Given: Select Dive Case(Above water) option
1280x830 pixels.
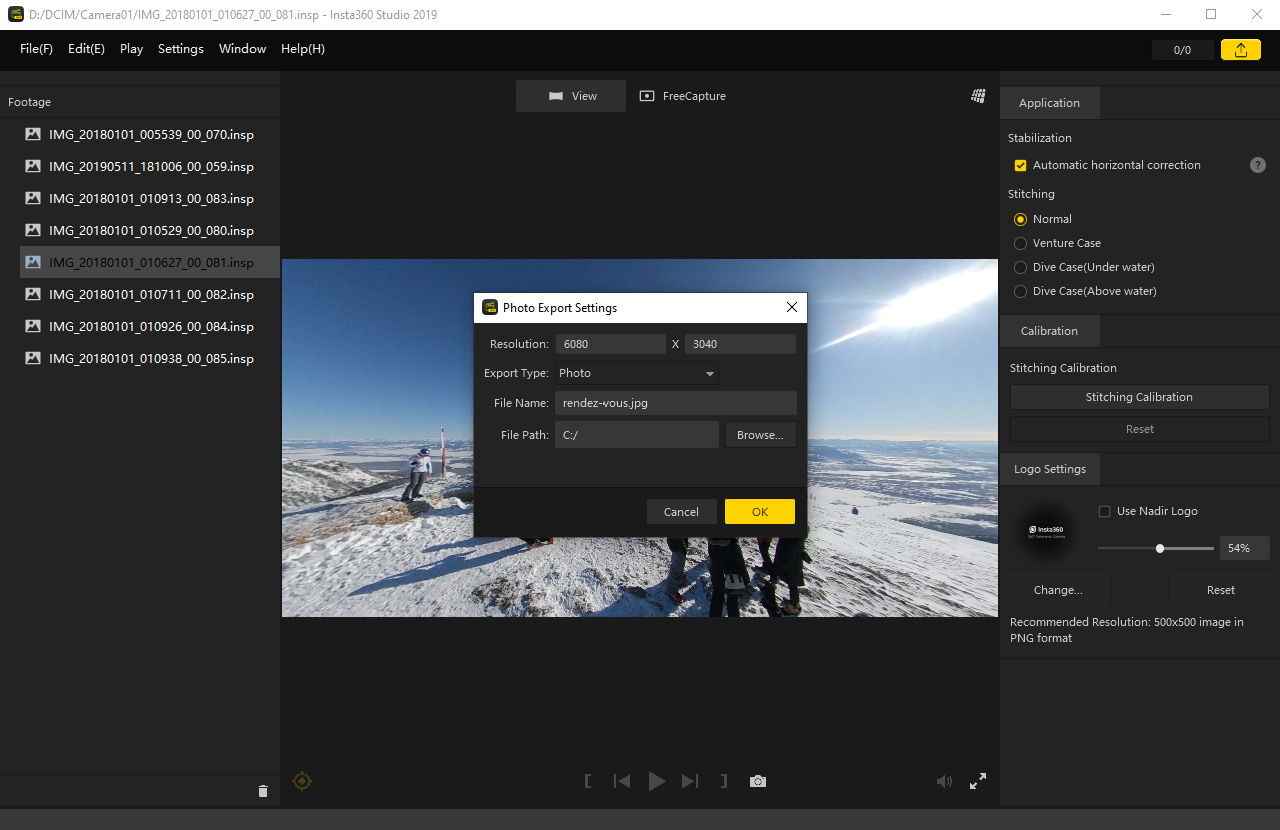Looking at the screenshot, I should (1020, 291).
